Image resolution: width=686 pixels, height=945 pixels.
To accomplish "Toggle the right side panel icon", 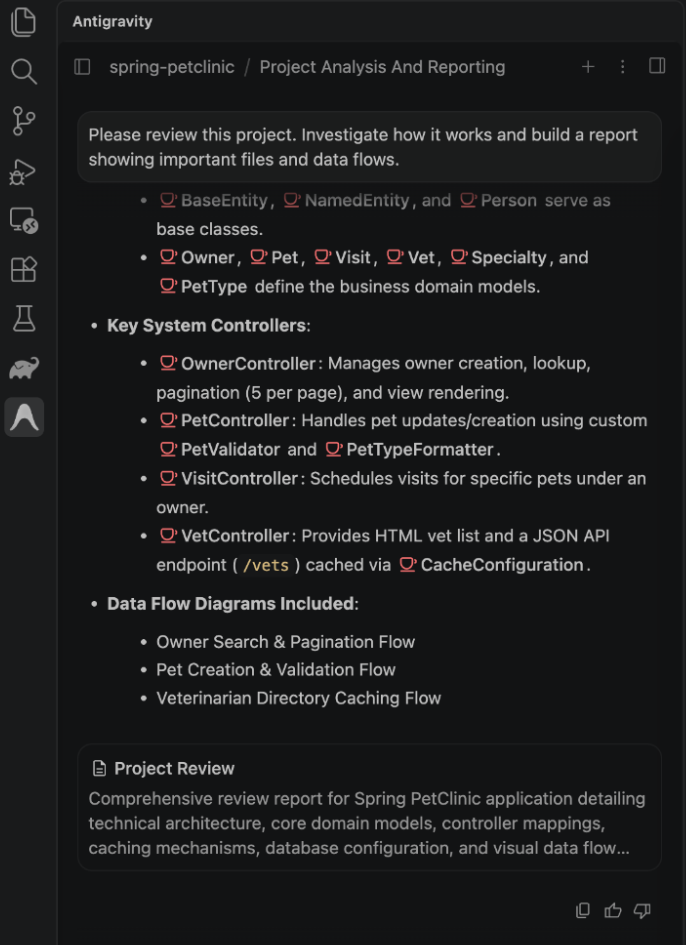I will [657, 66].
